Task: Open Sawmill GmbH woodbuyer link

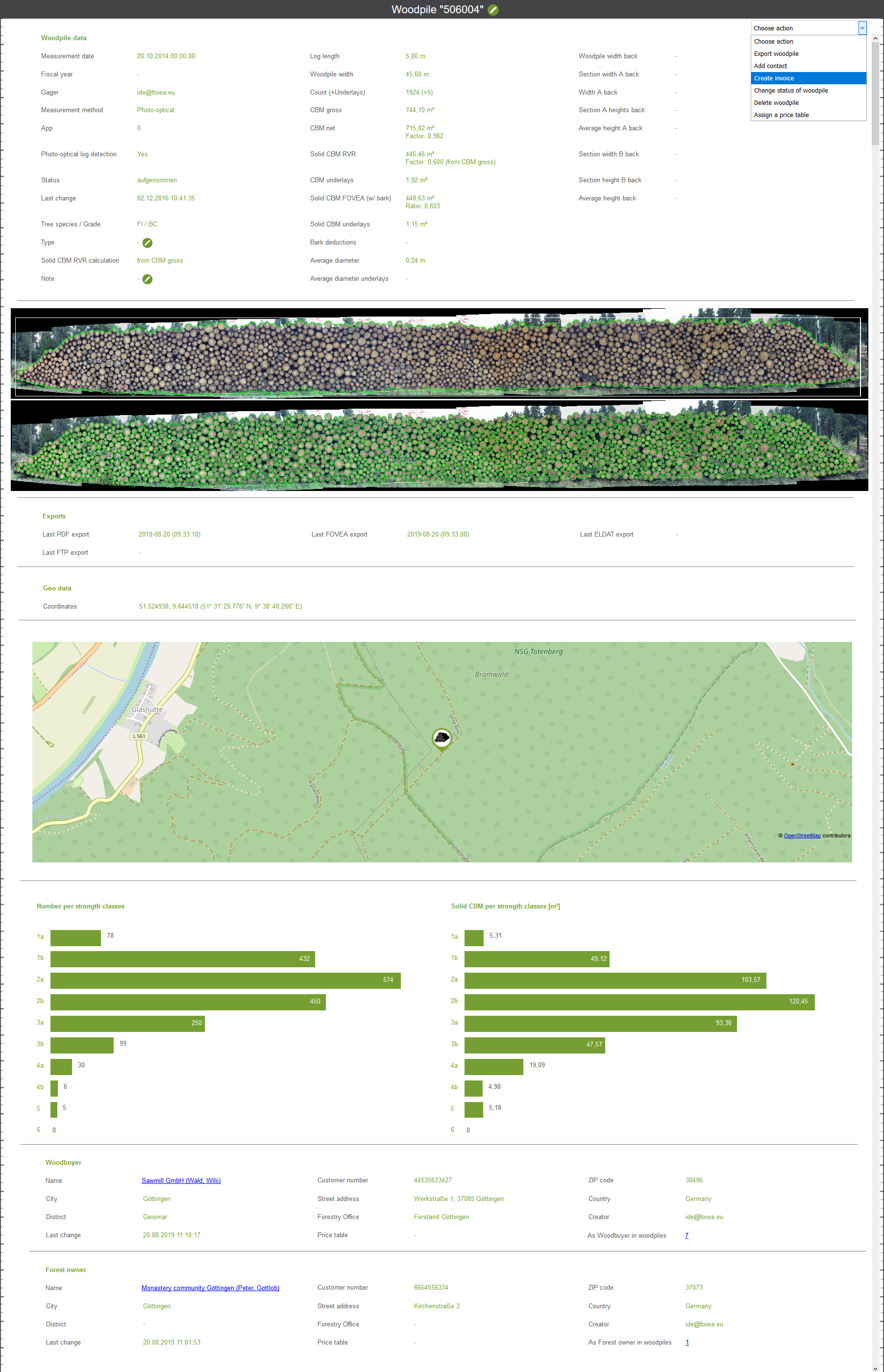Action: tap(181, 1180)
